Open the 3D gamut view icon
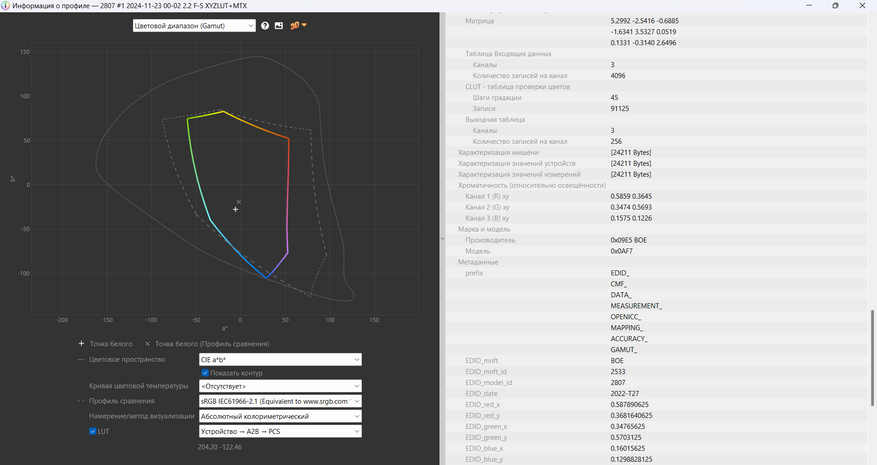 pos(294,25)
